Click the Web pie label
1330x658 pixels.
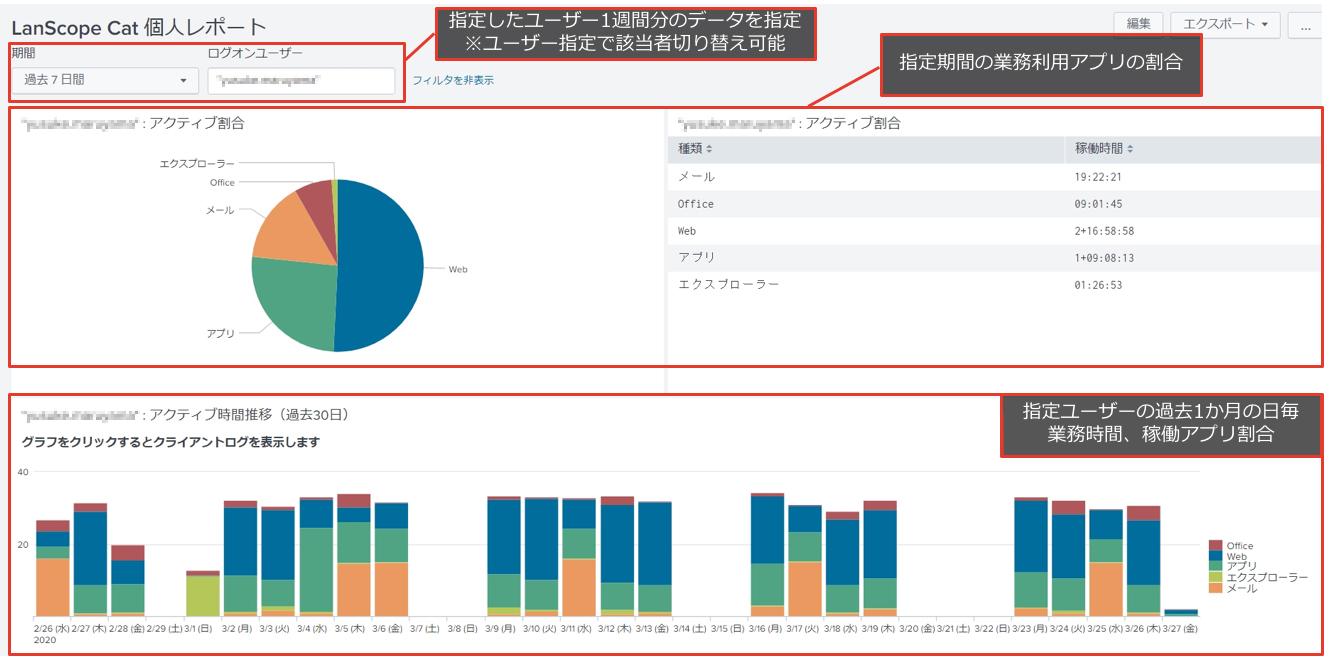click(x=458, y=270)
